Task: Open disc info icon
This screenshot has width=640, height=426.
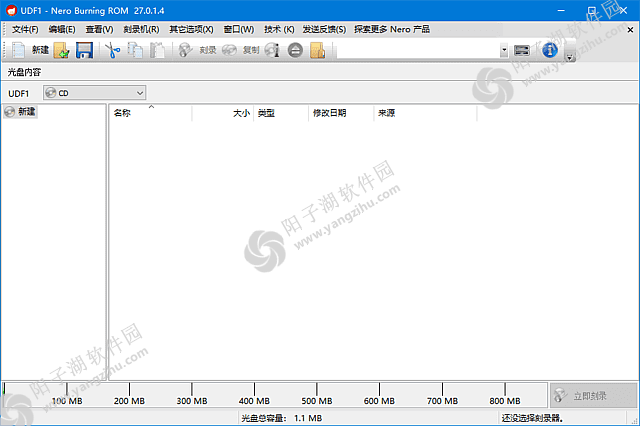Action: pos(272,50)
